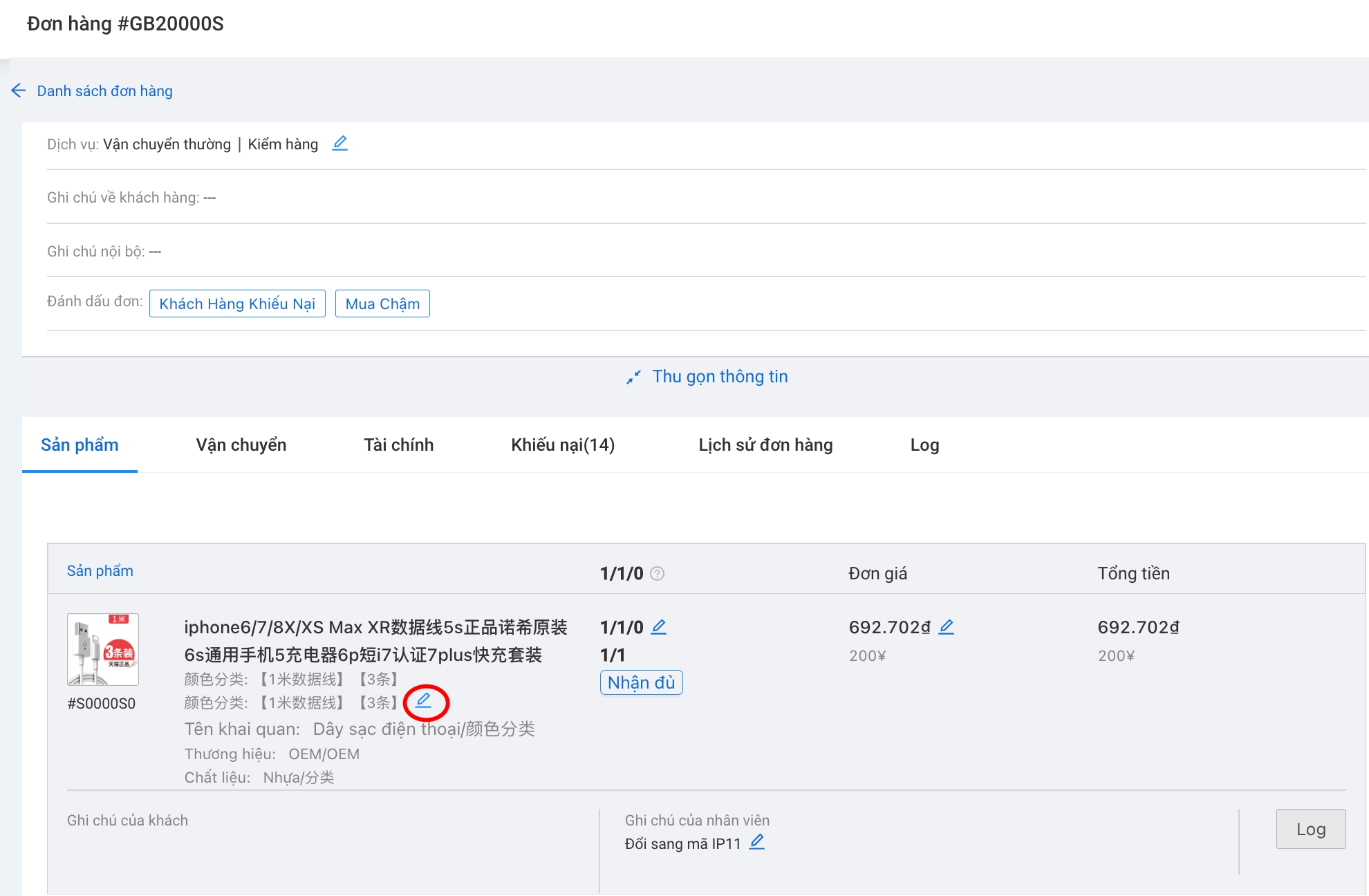
Task: Toggle Mua Chậm order tag
Action: 382,304
